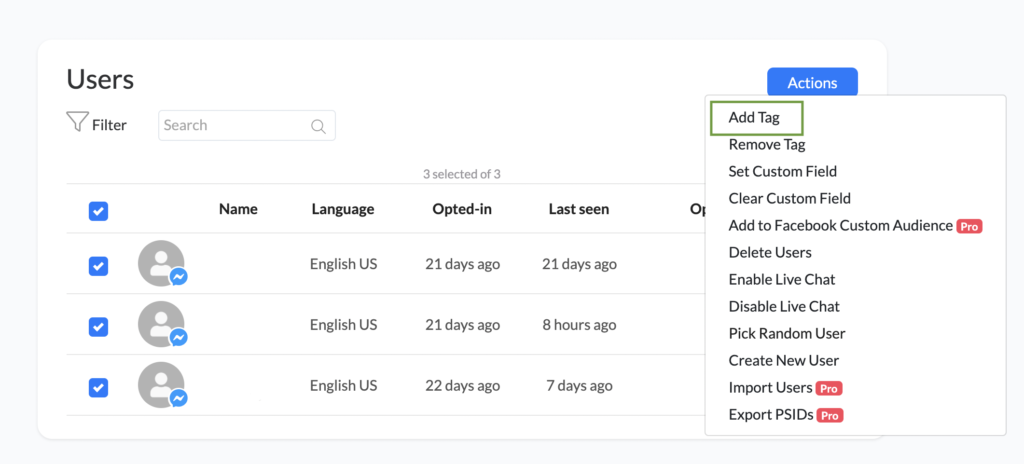
Task: Toggle the select-all checkbox in header
Action: pyautogui.click(x=98, y=210)
